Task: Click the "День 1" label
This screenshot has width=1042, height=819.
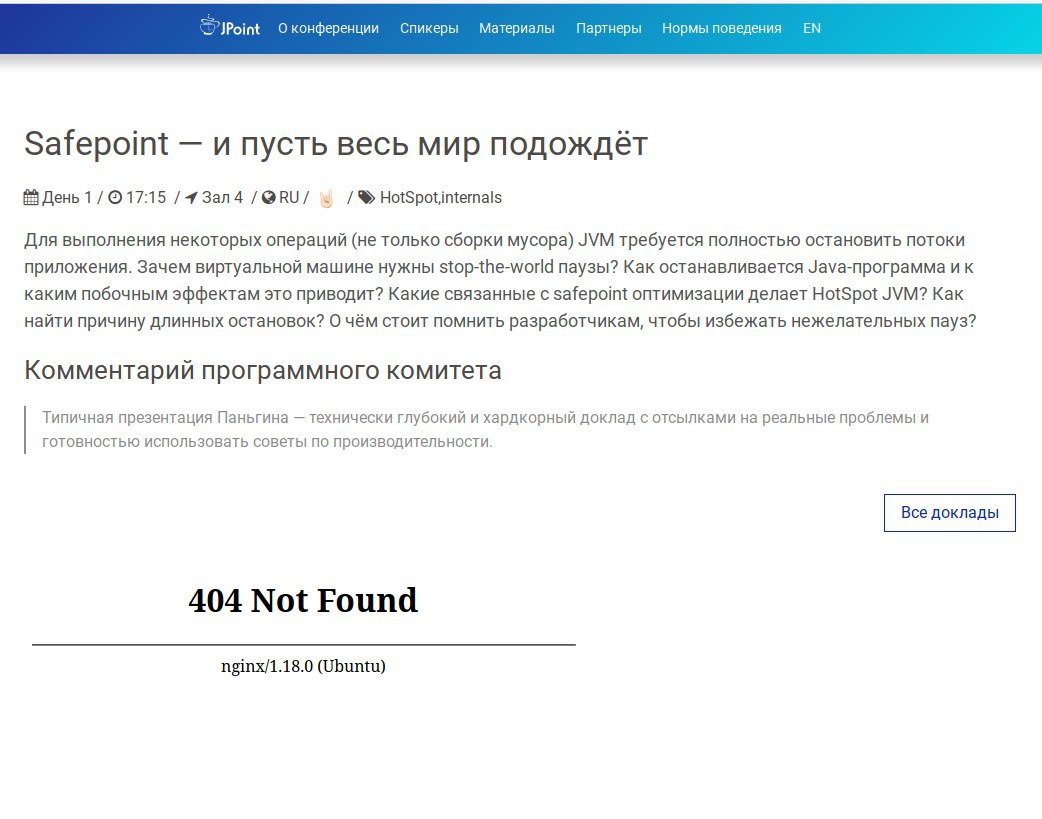Action: coord(67,197)
